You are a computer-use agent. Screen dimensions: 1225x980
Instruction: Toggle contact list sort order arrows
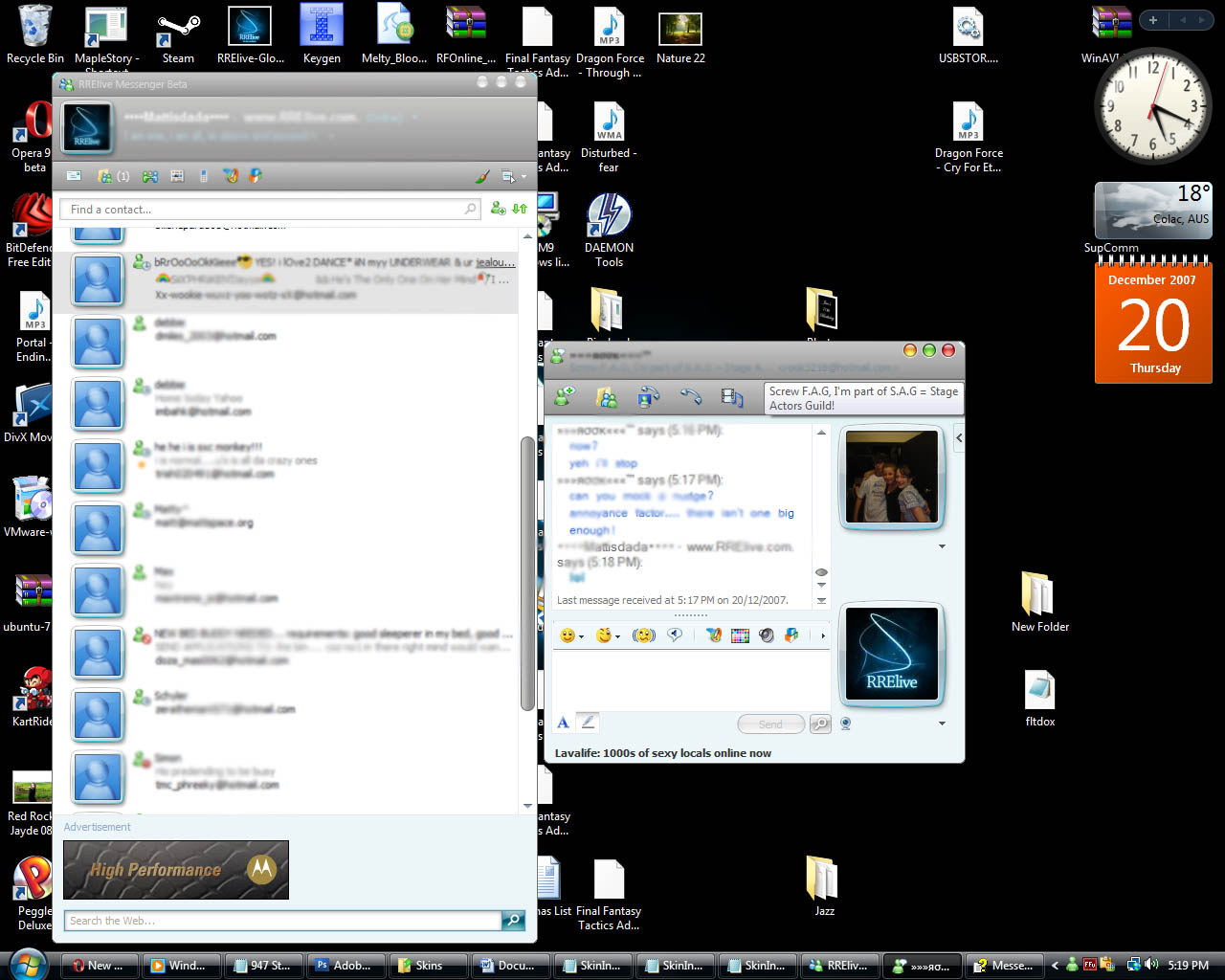(520, 209)
